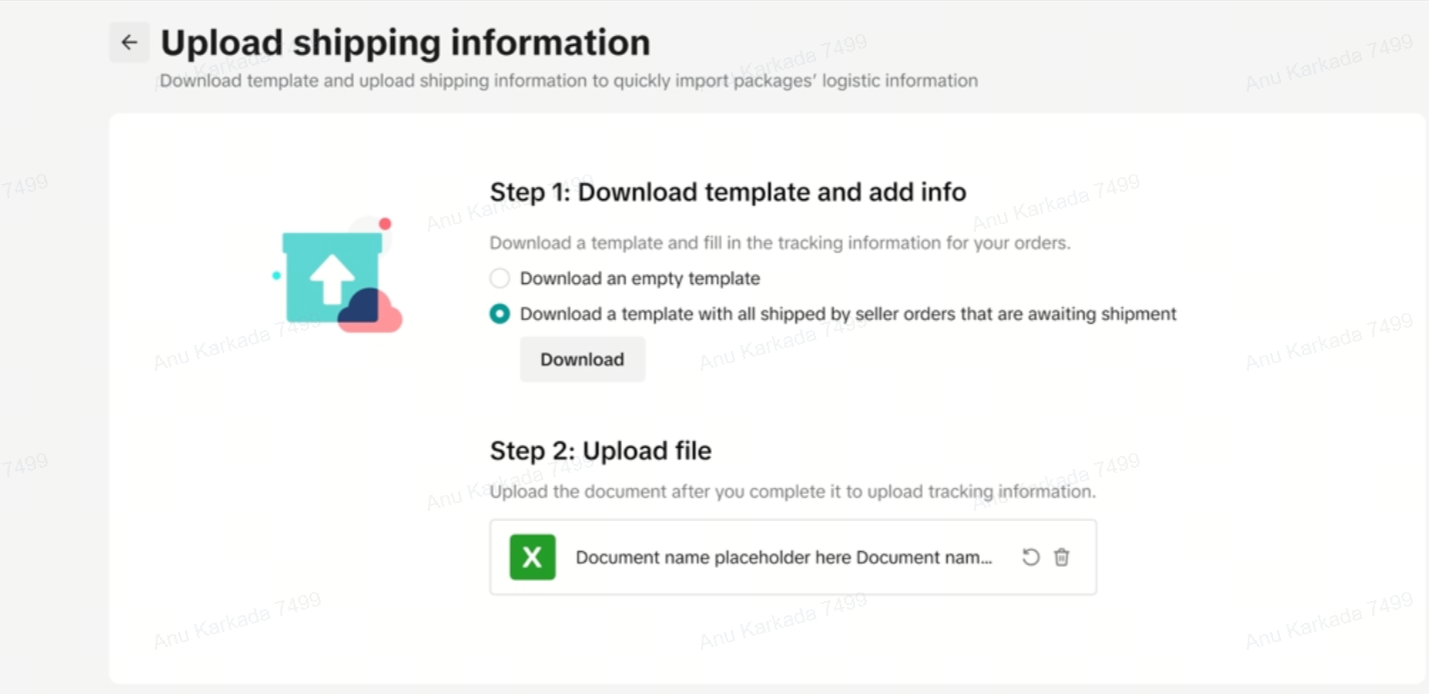Viewport: 1429px width, 694px height.
Task: Click the "Upload shipping information" page heading
Action: 405,43
